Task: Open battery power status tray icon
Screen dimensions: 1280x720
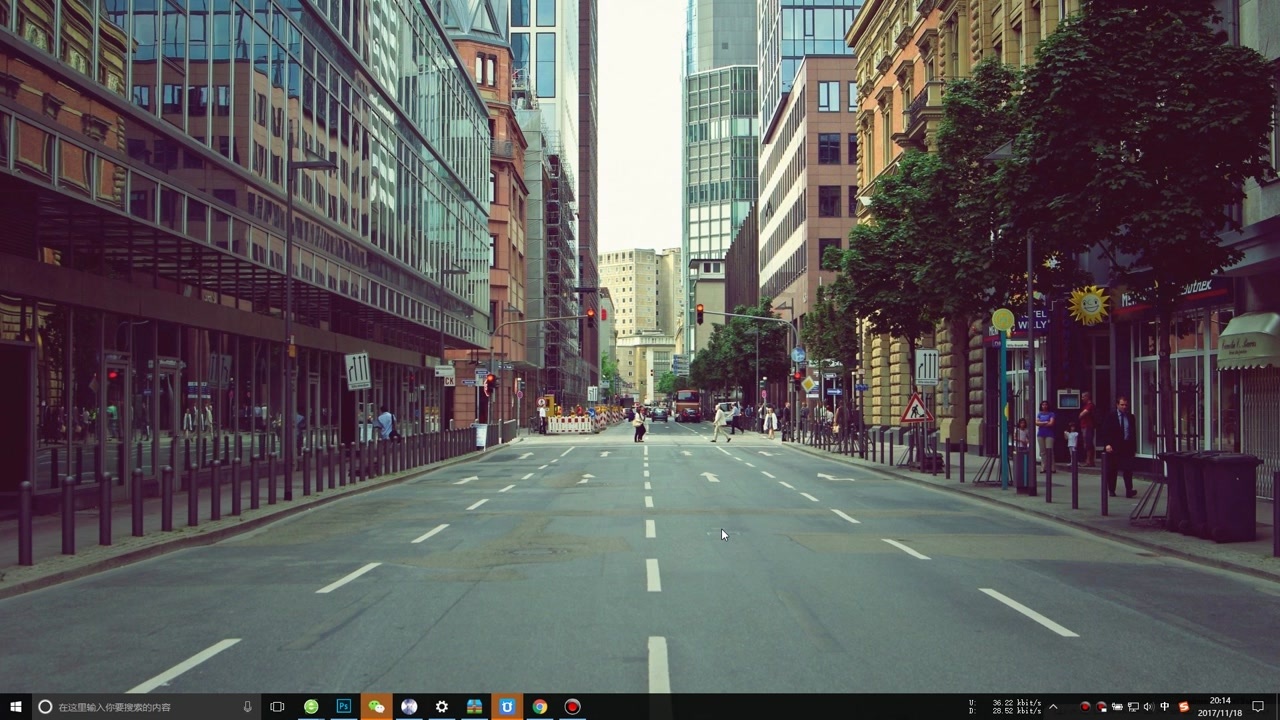Action: pyautogui.click(x=1117, y=707)
